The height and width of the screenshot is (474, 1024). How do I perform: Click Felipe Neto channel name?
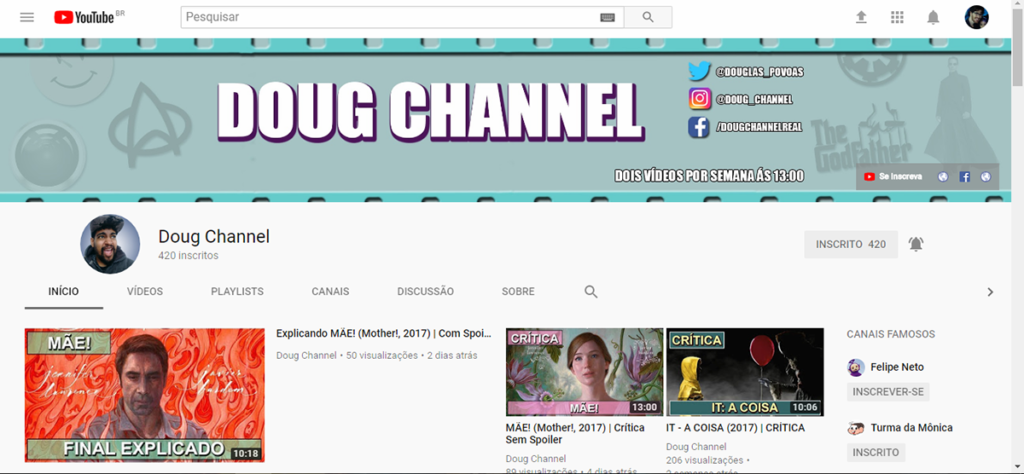coord(897,368)
